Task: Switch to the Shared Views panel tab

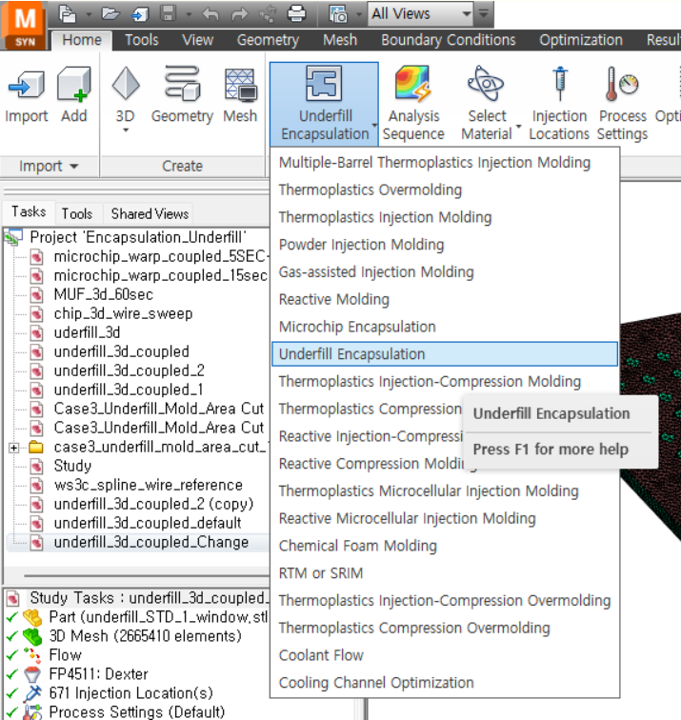Action: point(150,213)
